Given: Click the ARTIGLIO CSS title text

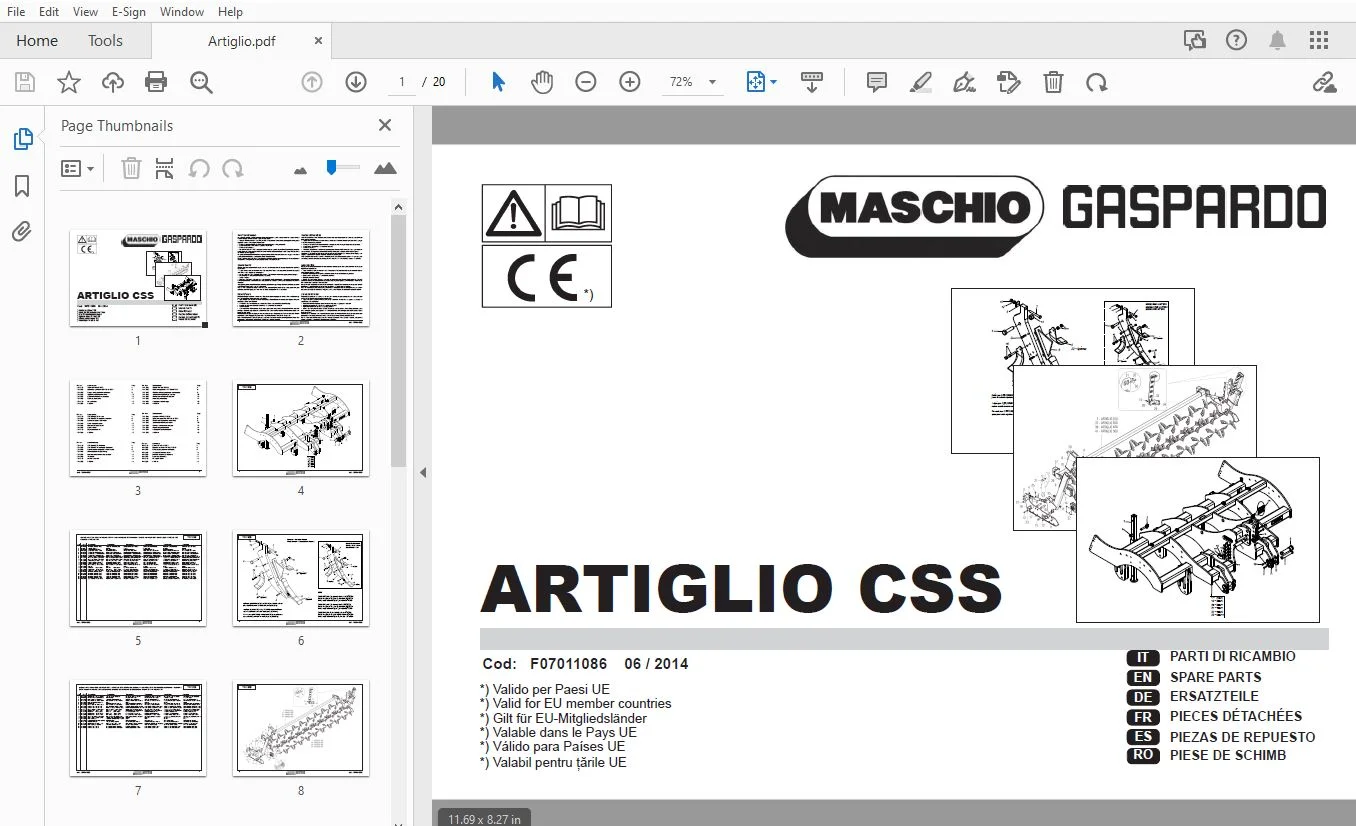Looking at the screenshot, I should (741, 590).
